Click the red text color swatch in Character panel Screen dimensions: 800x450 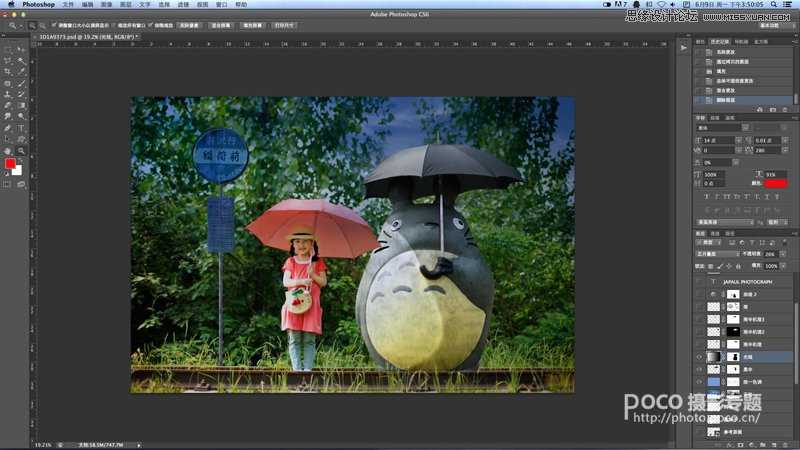click(776, 183)
